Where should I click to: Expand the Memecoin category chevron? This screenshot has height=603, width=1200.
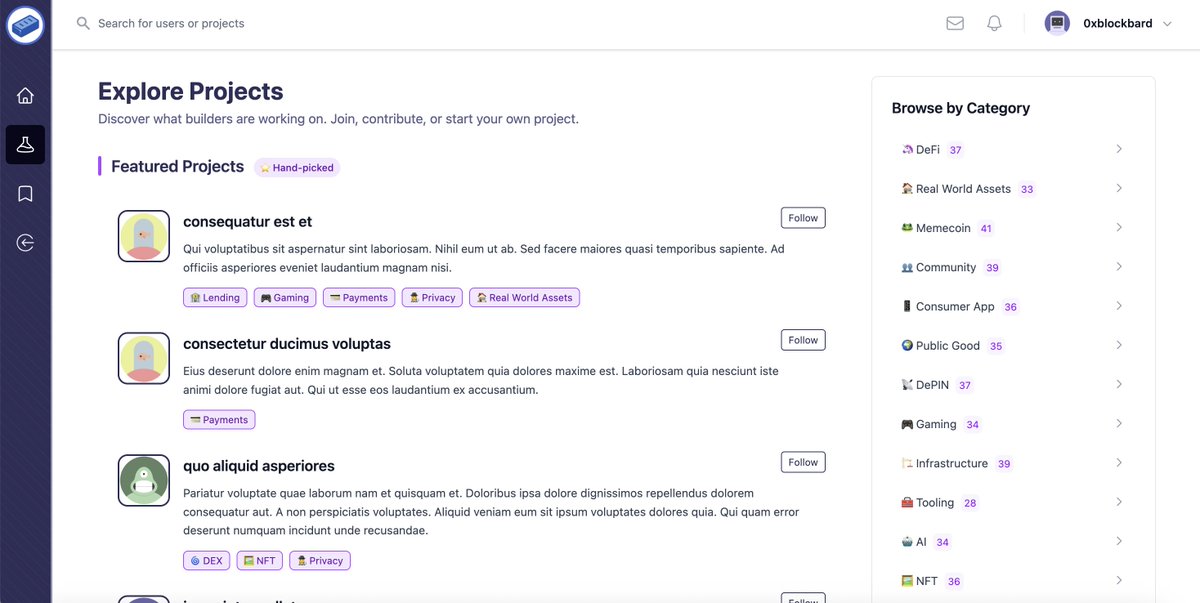pos(1119,227)
